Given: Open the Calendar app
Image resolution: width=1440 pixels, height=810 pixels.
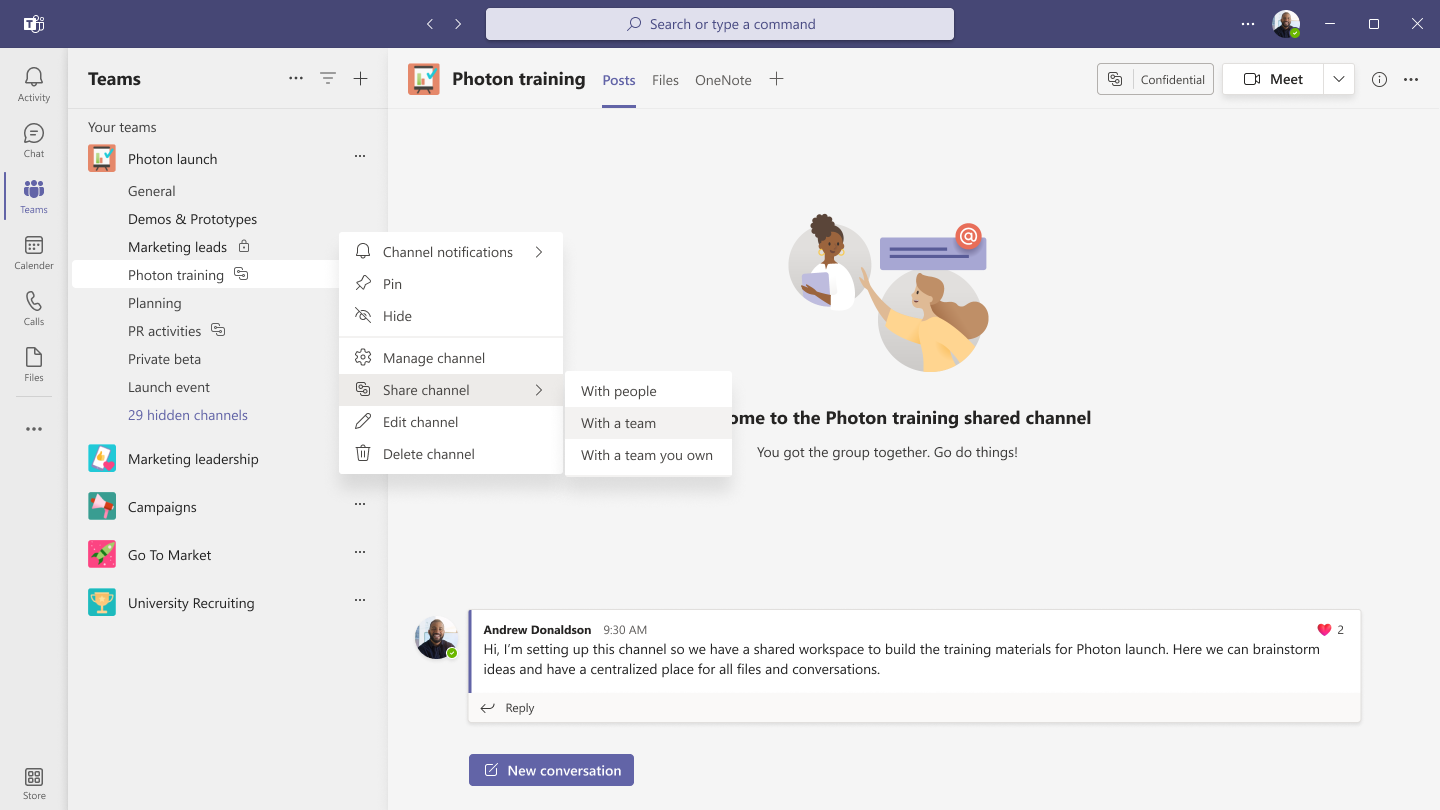Looking at the screenshot, I should [x=34, y=252].
